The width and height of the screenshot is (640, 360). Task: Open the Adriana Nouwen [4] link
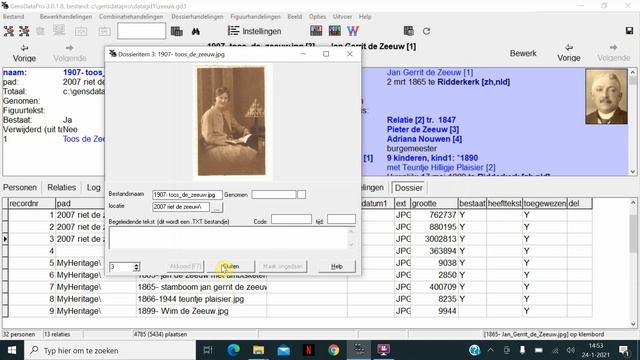click(424, 139)
